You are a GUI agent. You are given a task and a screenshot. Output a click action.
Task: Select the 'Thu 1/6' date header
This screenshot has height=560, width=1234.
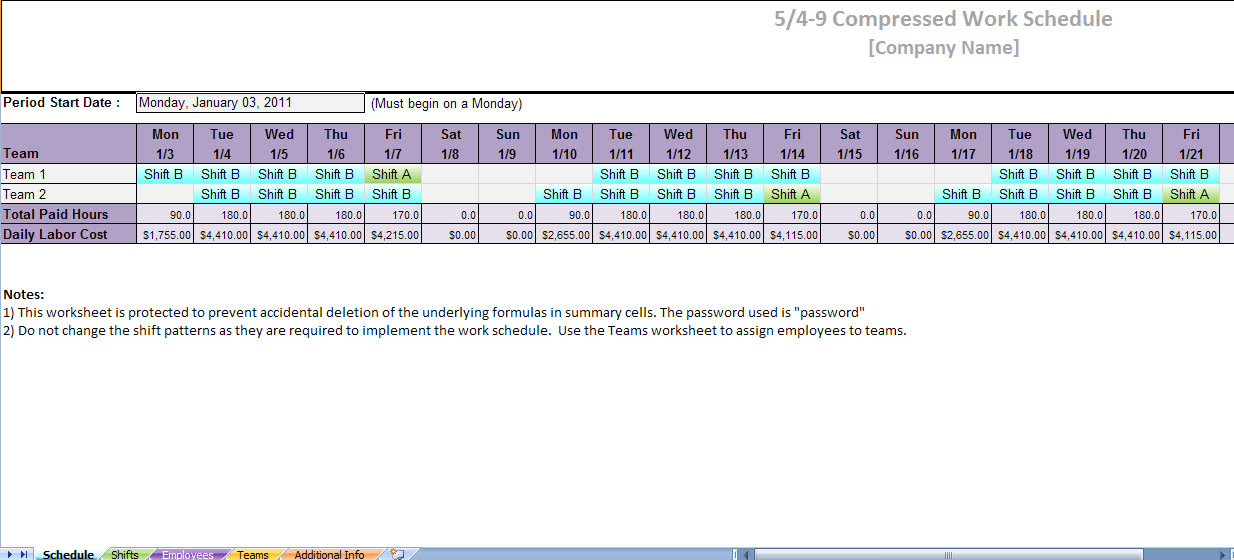336,144
